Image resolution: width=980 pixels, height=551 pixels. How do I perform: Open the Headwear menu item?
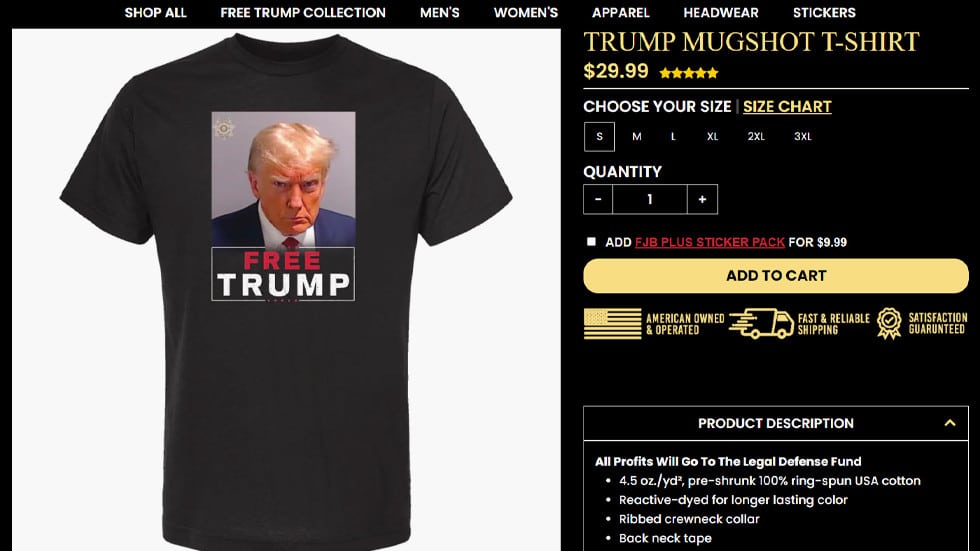721,12
